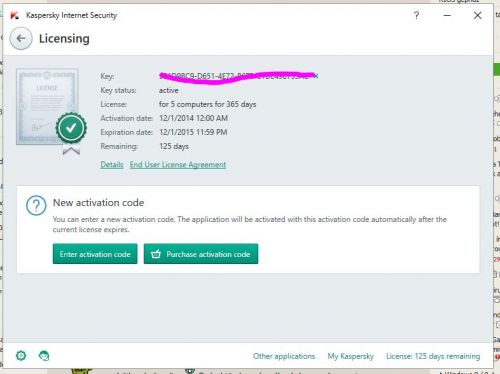Go back using the arrow button

pyautogui.click(x=21, y=39)
